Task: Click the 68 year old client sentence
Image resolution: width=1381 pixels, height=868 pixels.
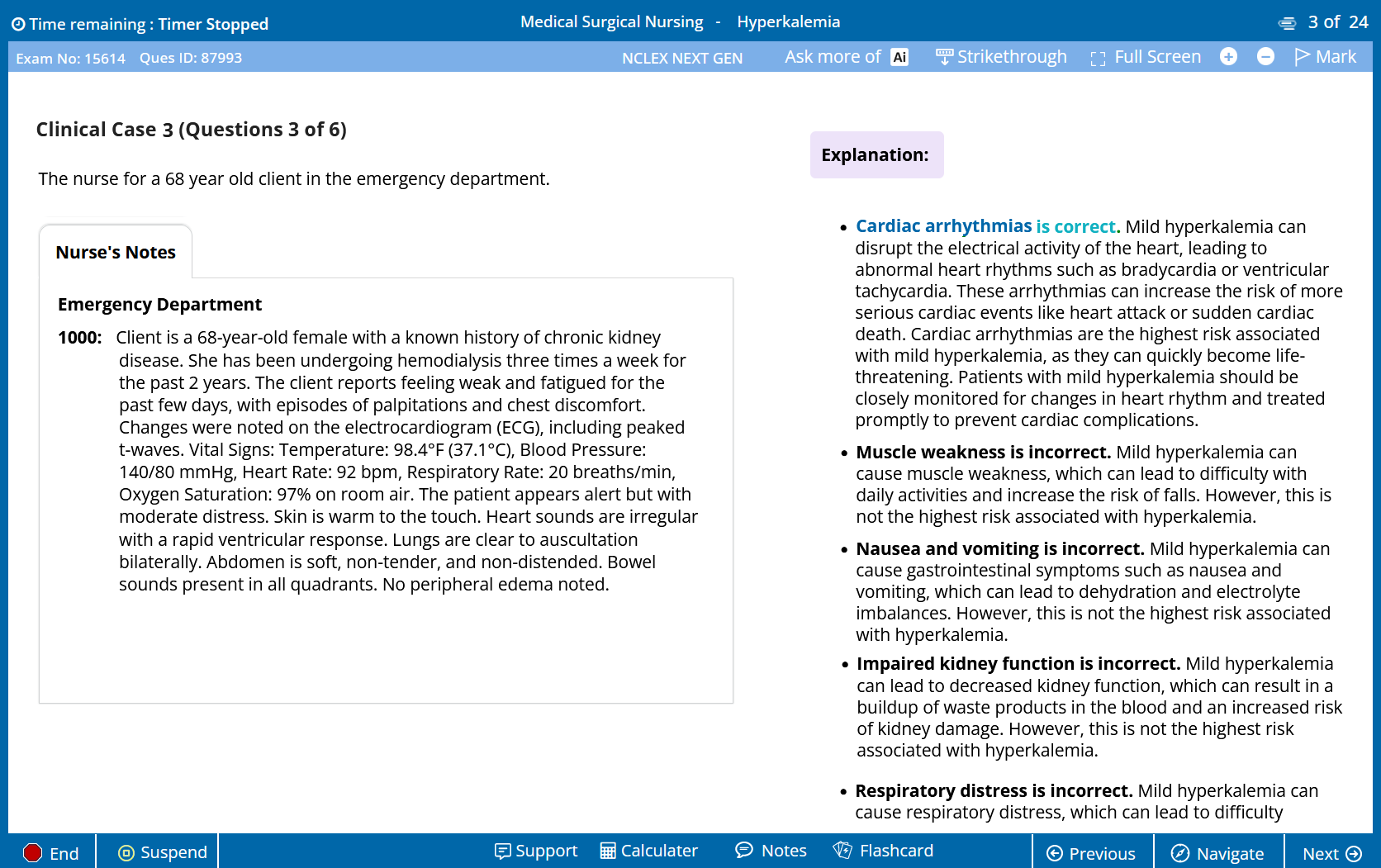Action: point(294,179)
